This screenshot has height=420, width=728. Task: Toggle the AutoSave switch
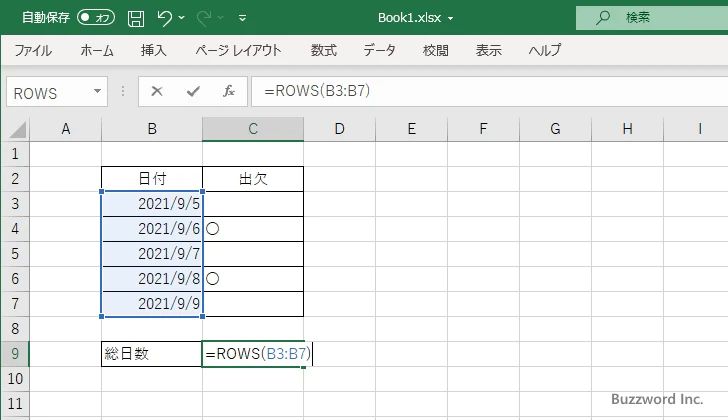(96, 18)
